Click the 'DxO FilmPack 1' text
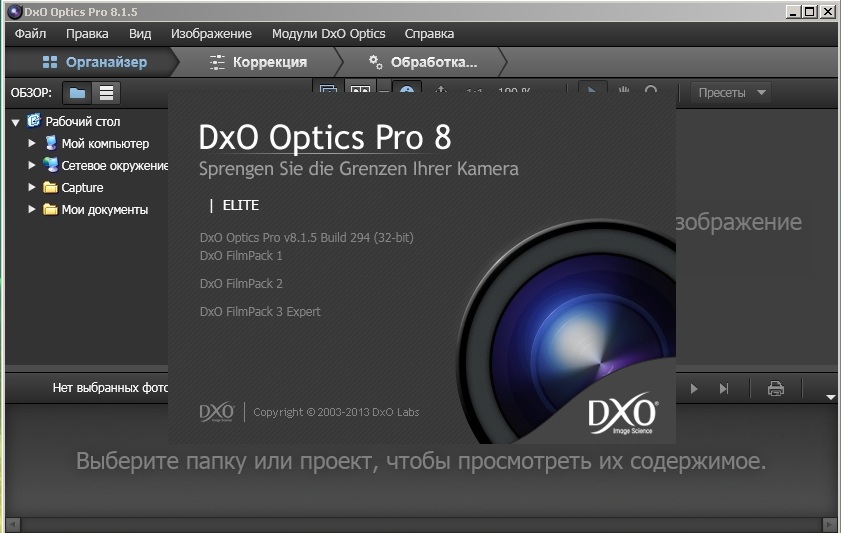Viewport: 841px width, 533px height. [x=241, y=256]
